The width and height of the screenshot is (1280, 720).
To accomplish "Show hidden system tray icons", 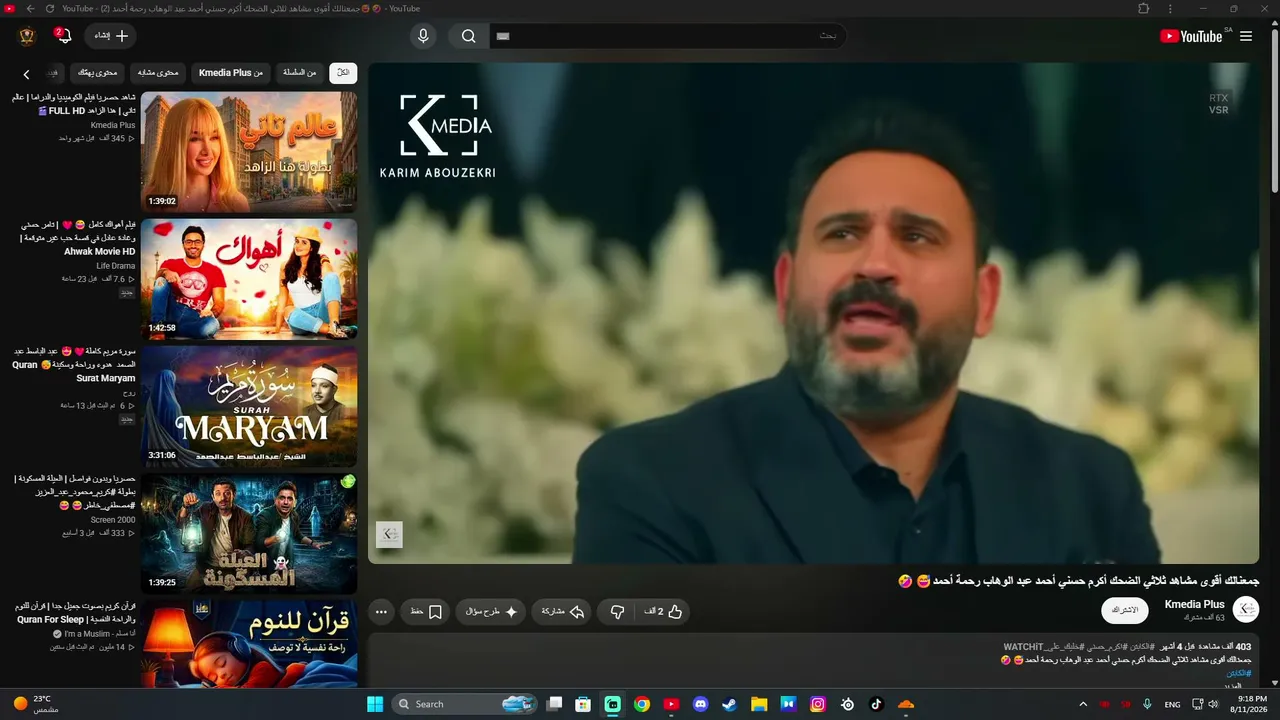I will 1083,704.
